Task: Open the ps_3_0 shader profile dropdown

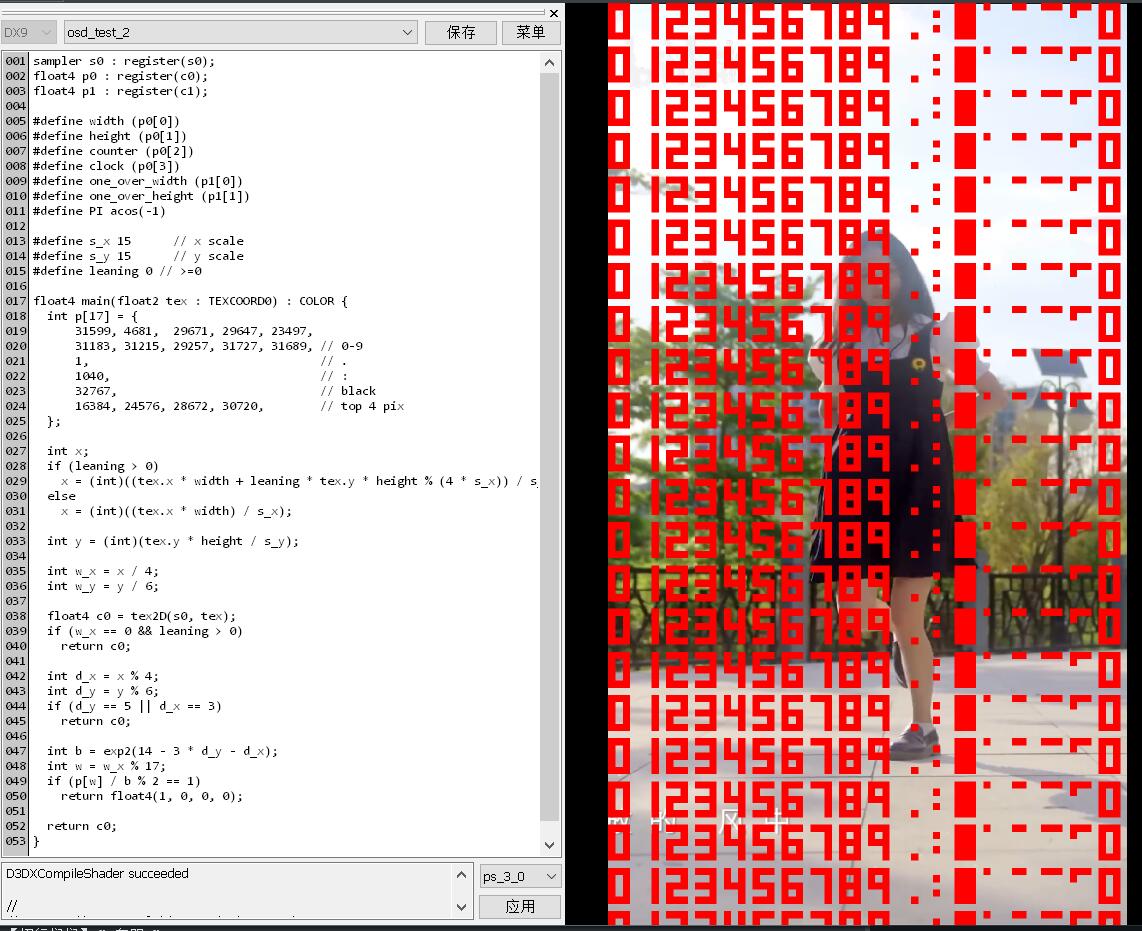Action: (x=519, y=876)
